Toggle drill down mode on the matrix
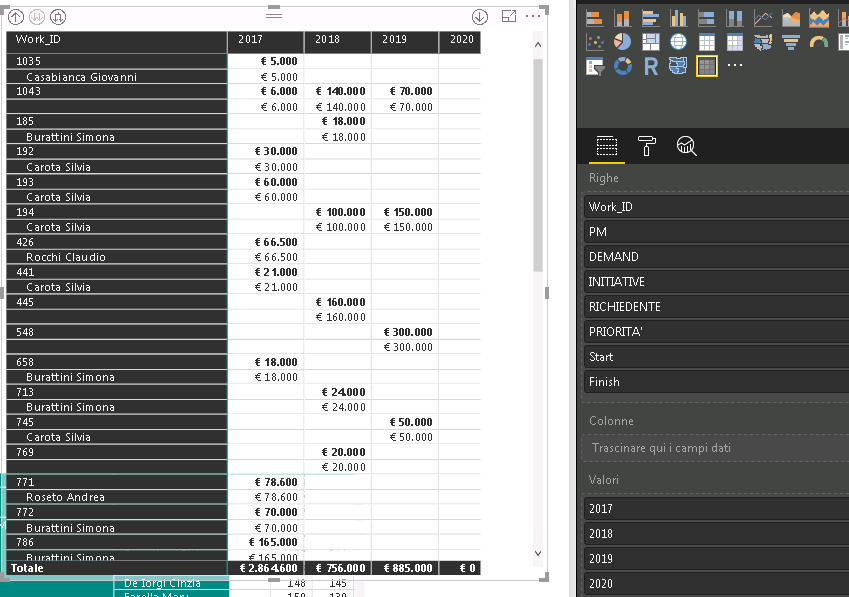 (480, 17)
